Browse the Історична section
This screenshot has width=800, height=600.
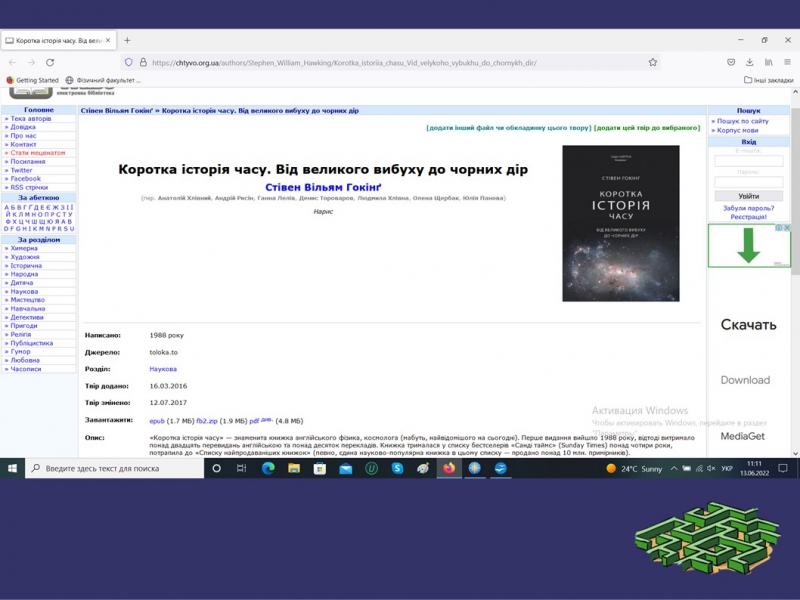[x=26, y=265]
